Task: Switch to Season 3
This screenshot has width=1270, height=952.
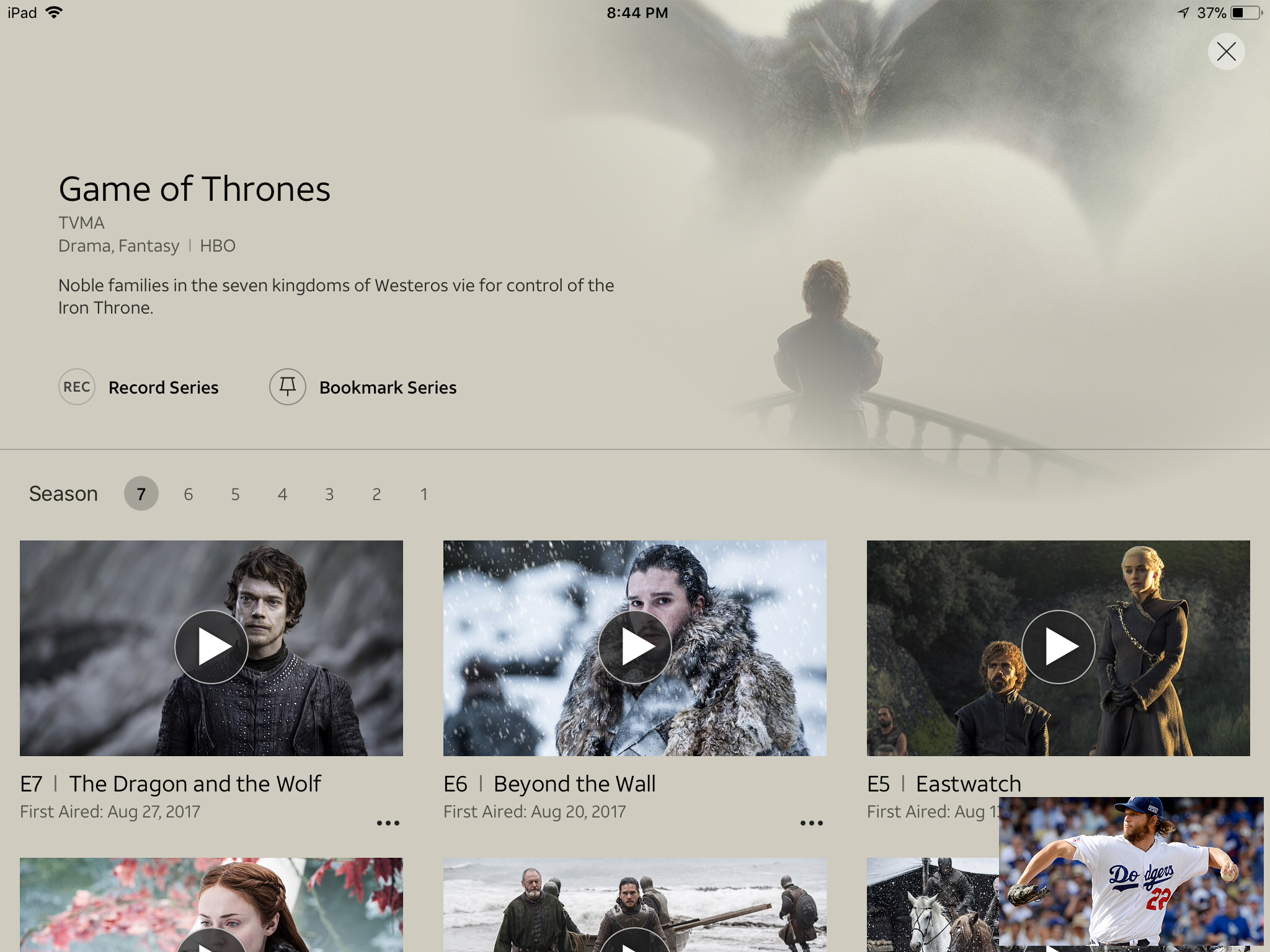Action: (x=329, y=494)
